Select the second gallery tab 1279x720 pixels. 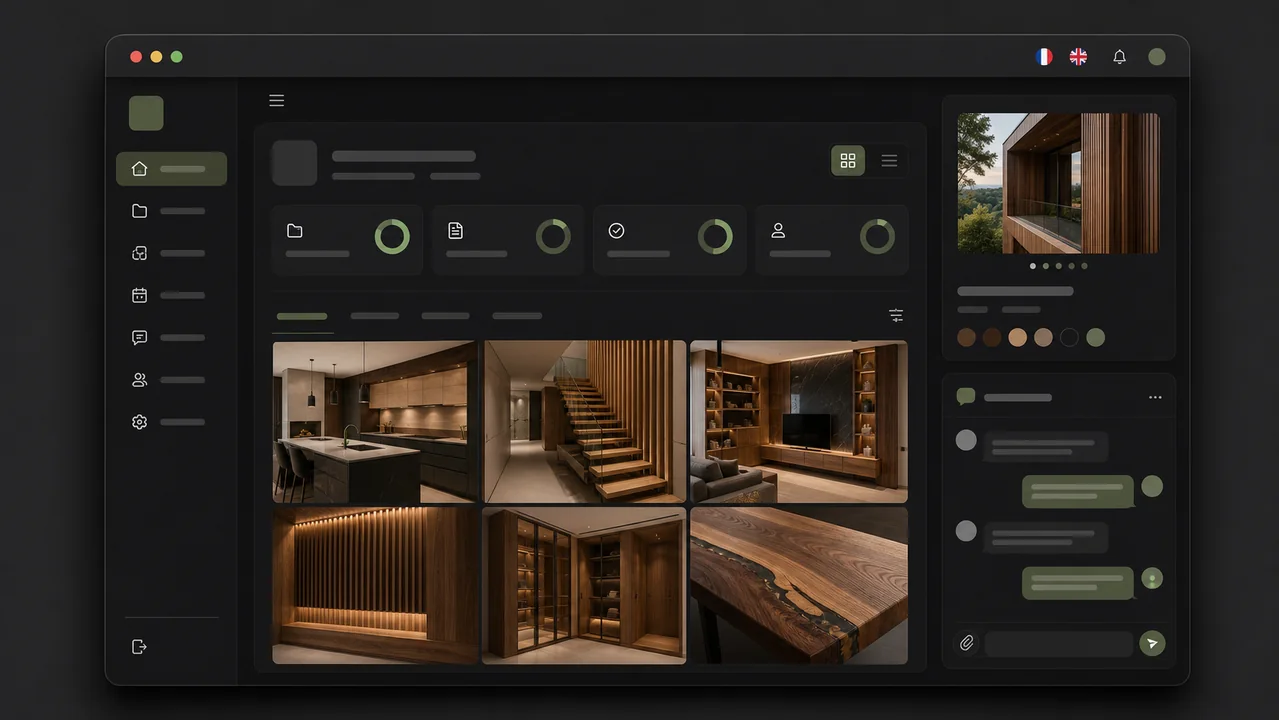coord(375,316)
